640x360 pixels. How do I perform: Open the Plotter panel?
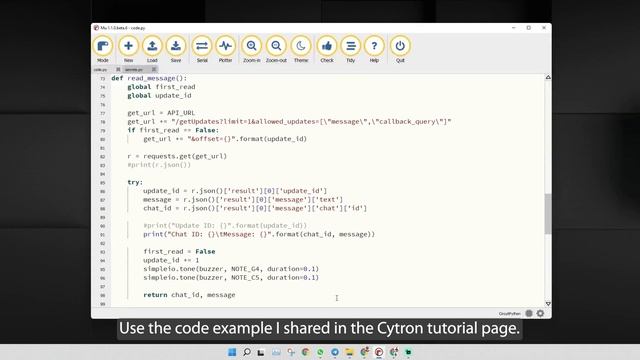225,49
